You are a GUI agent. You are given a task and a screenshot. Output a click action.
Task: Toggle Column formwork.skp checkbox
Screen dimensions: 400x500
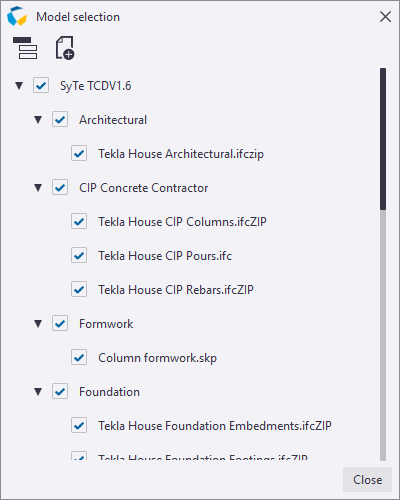[79, 358]
